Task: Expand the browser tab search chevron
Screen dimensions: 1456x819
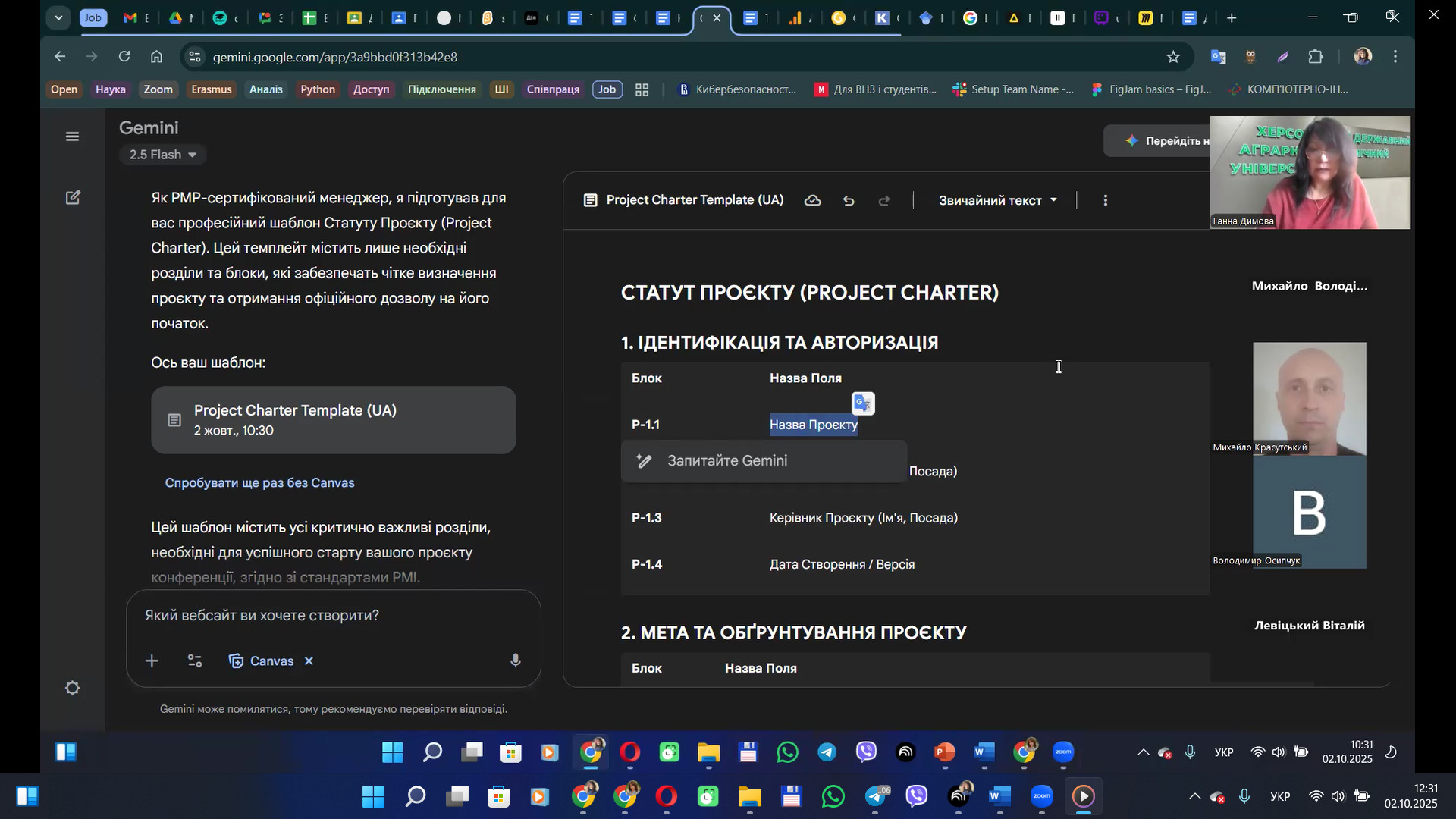Action: click(58, 17)
